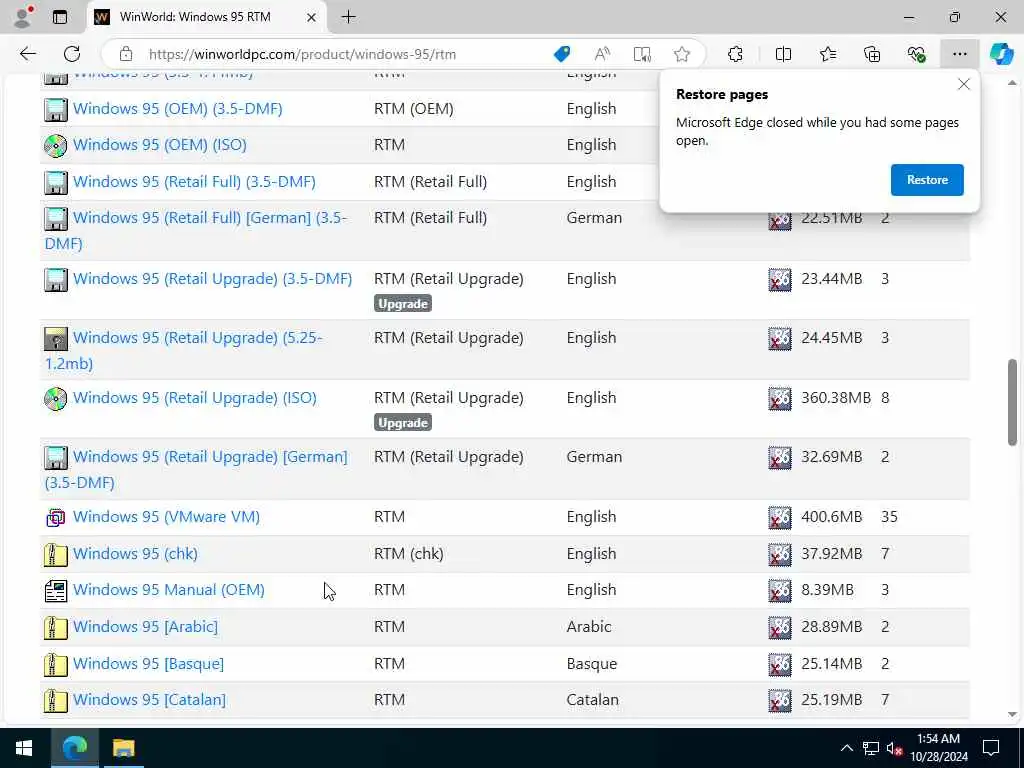
Task: Click the x86 icon in the 8.39MB row
Action: 780,590
